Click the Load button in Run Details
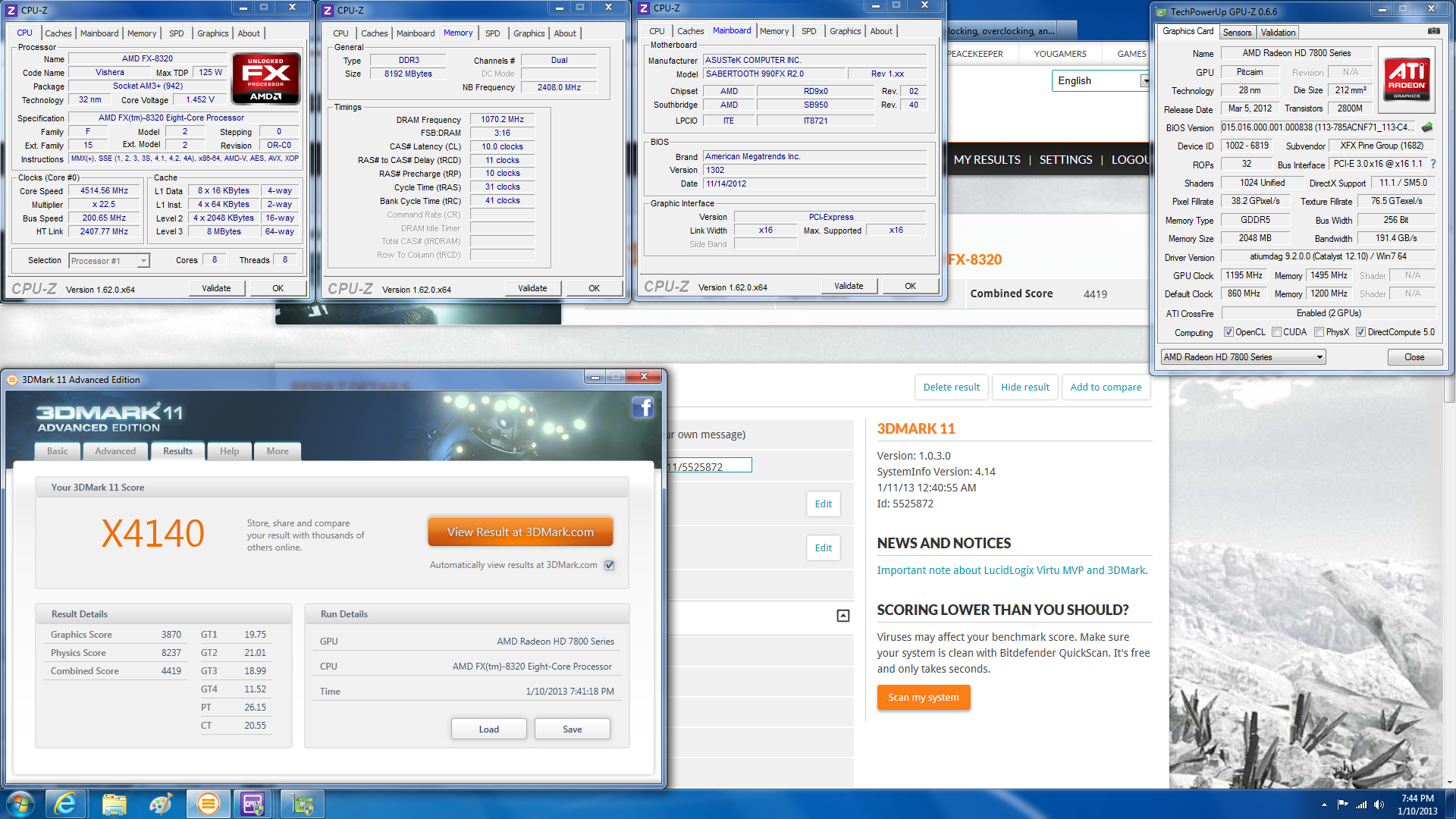The height and width of the screenshot is (819, 1456). tap(489, 730)
